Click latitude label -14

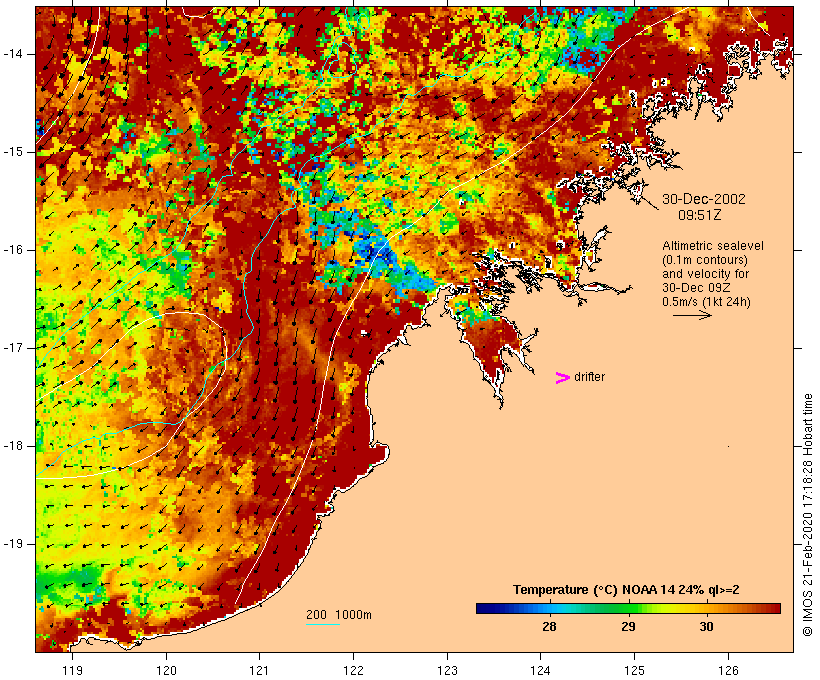[12, 54]
